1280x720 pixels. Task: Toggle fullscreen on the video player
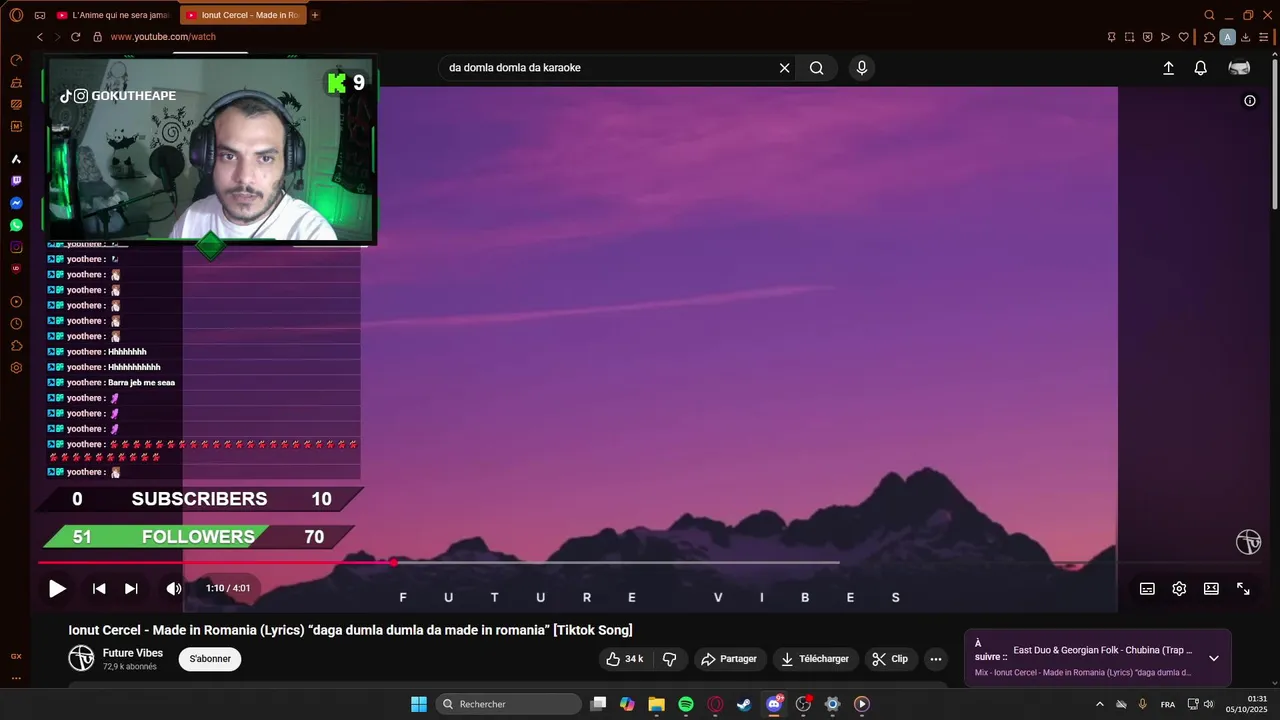[1243, 589]
